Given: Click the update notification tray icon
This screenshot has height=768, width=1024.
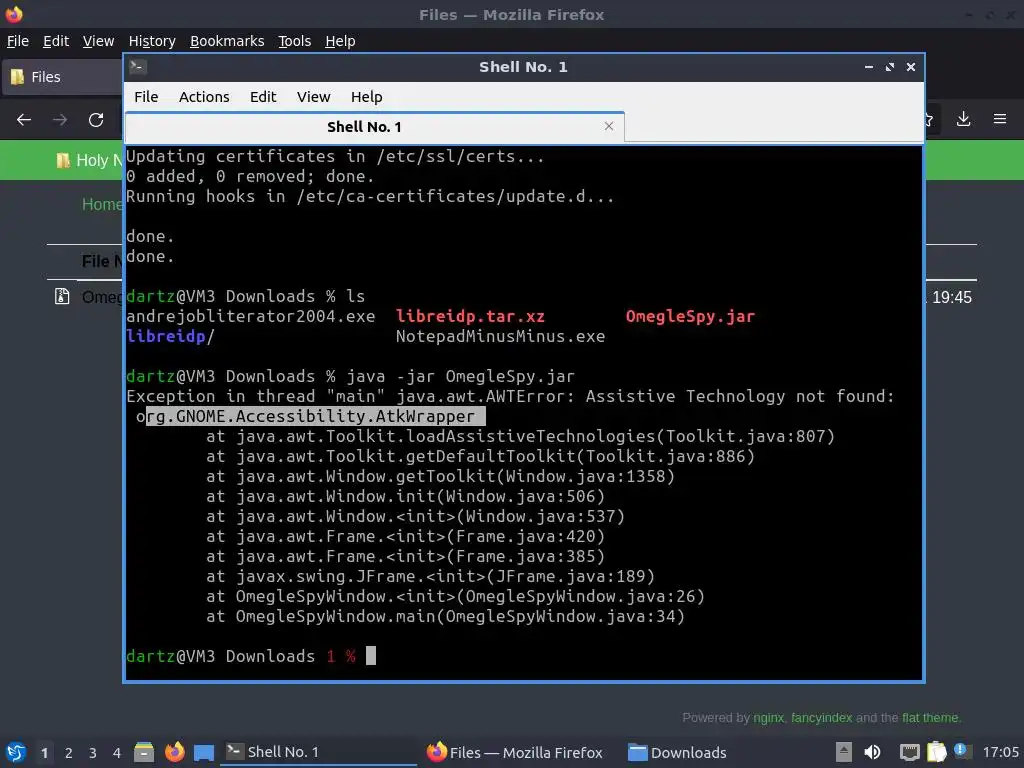Looking at the screenshot, I should (961, 750).
